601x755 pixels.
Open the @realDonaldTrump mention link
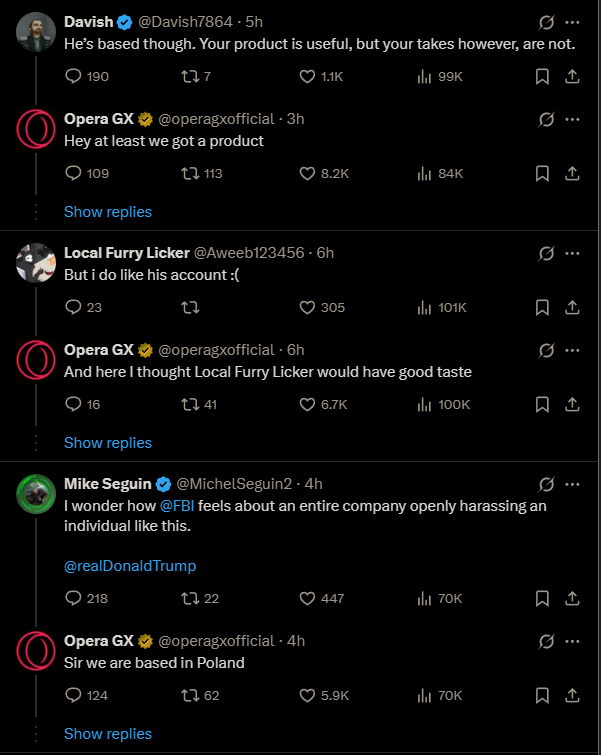(130, 566)
